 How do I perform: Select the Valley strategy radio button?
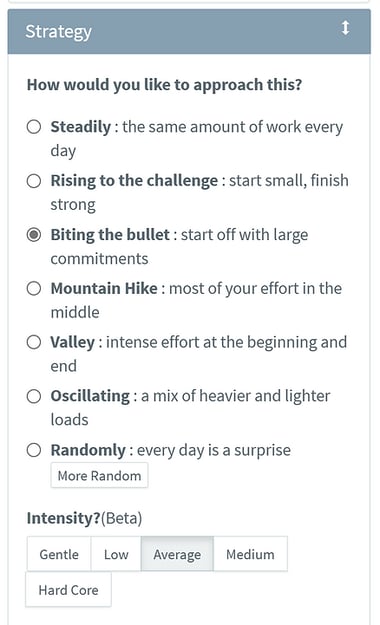click(34, 342)
